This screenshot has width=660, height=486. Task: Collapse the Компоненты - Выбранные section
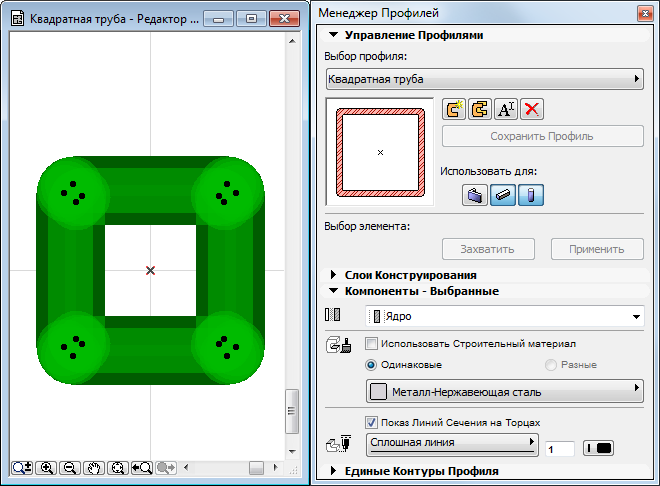tap(333, 291)
